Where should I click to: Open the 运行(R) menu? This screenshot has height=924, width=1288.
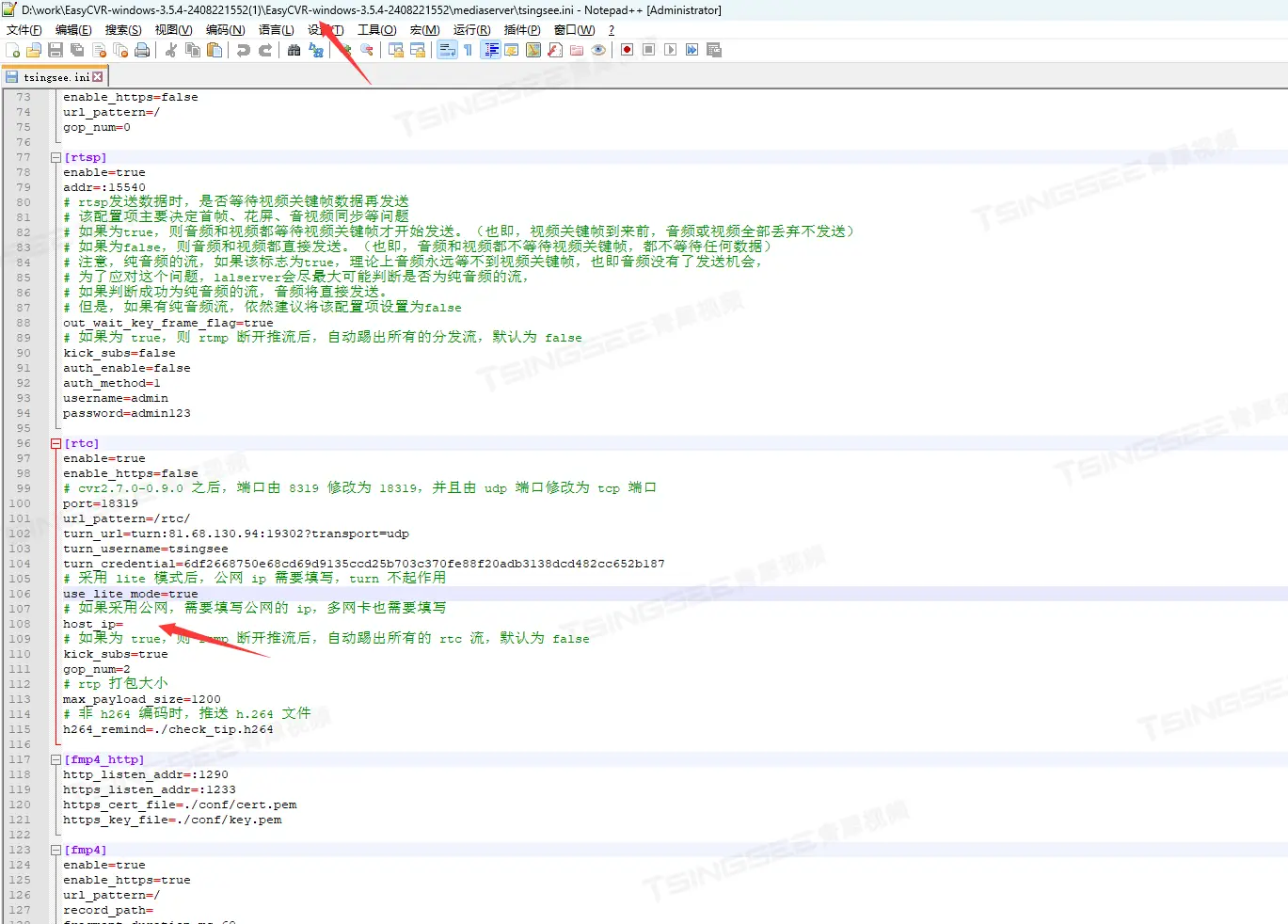(472, 30)
